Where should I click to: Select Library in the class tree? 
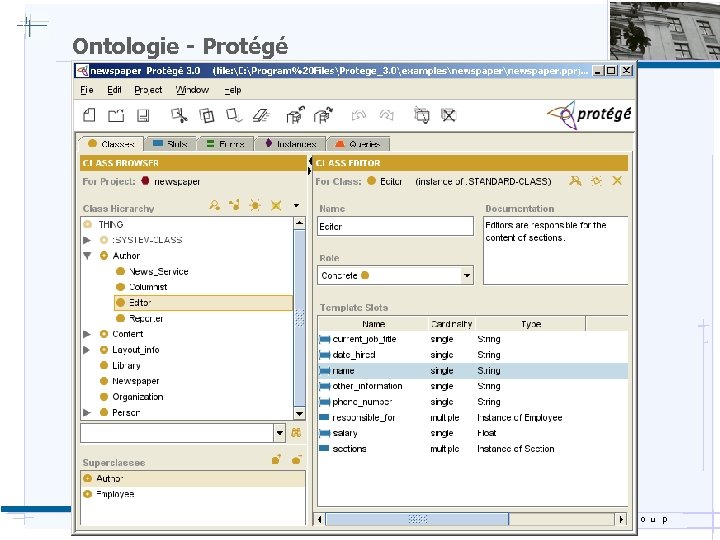click(126, 366)
